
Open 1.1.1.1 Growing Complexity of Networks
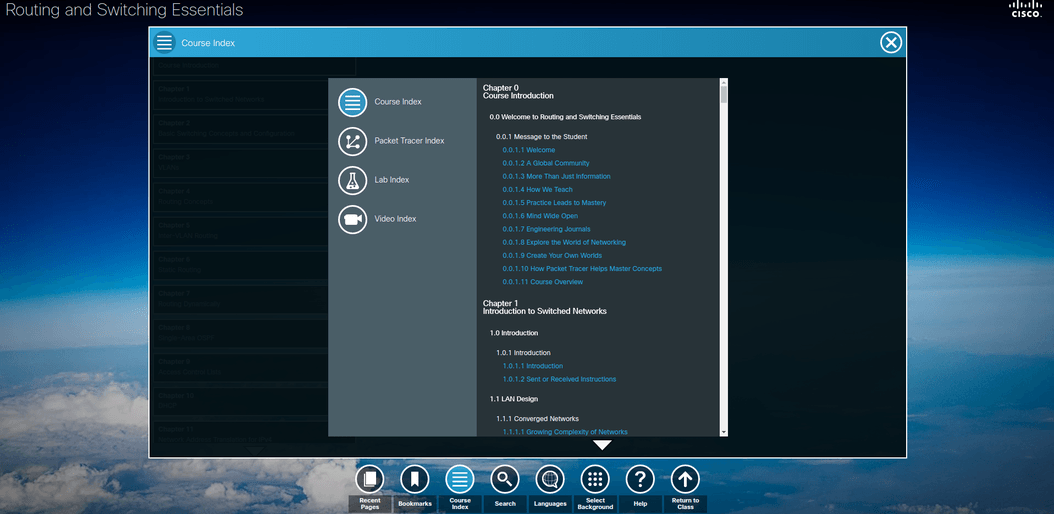coord(565,432)
